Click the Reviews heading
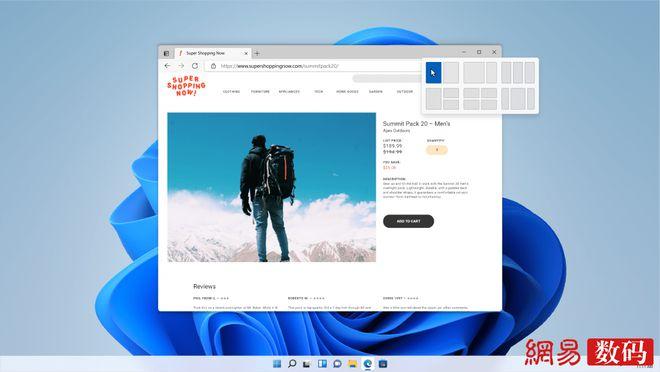The image size is (660, 372). click(205, 287)
